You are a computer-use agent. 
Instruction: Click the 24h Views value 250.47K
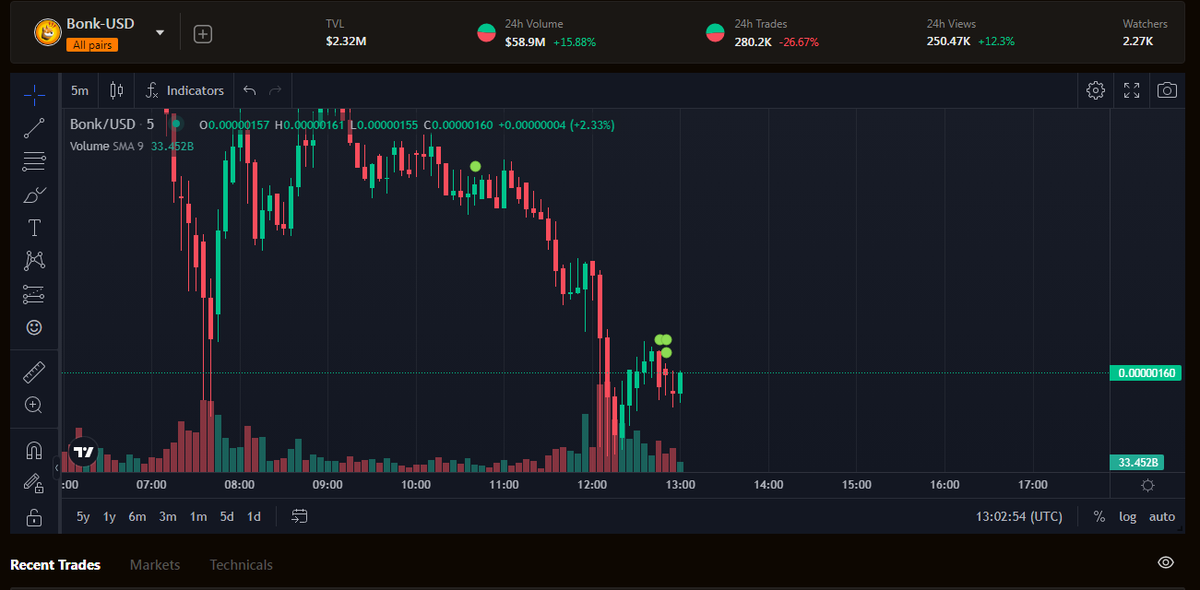pos(948,41)
